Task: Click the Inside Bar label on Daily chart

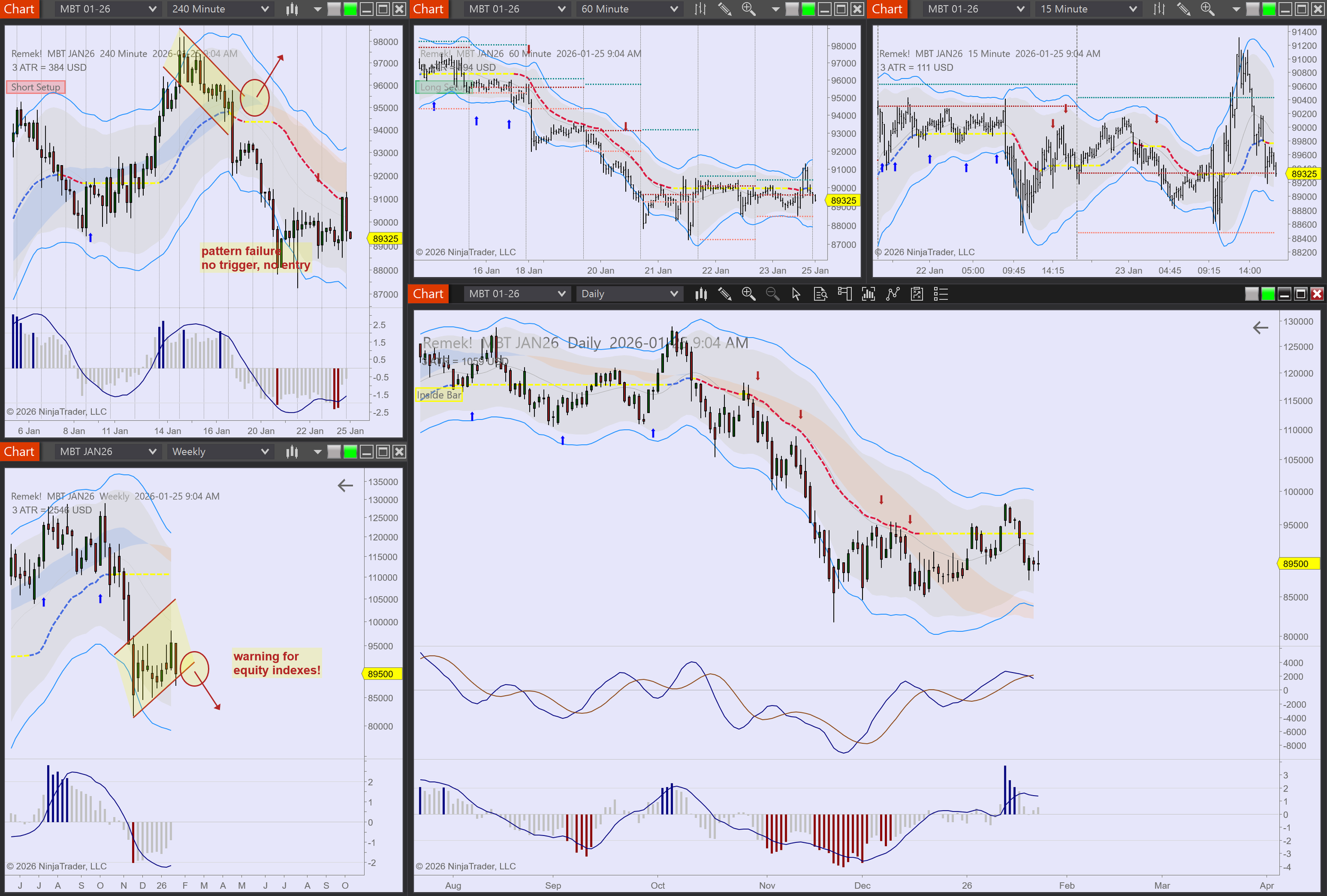Action: pyautogui.click(x=438, y=394)
